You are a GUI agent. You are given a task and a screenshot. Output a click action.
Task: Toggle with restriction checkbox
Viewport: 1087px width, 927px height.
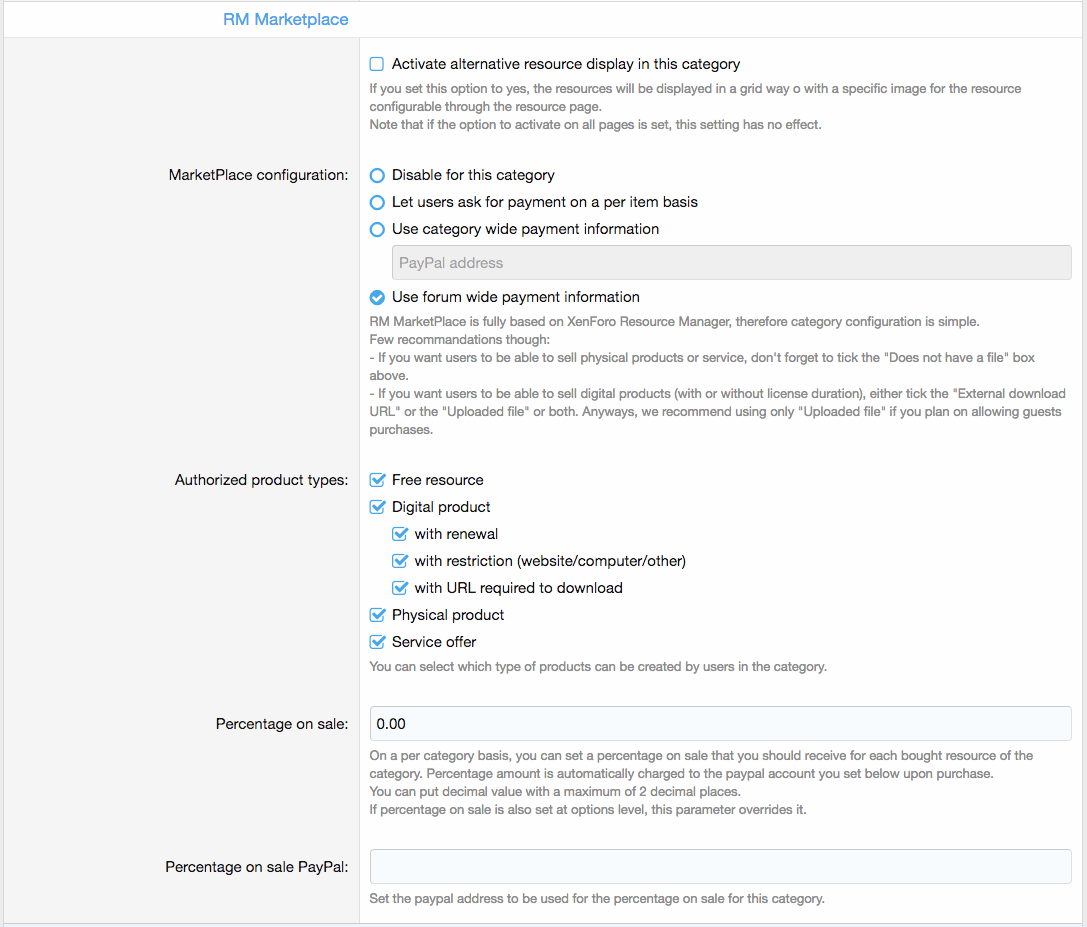tap(400, 561)
